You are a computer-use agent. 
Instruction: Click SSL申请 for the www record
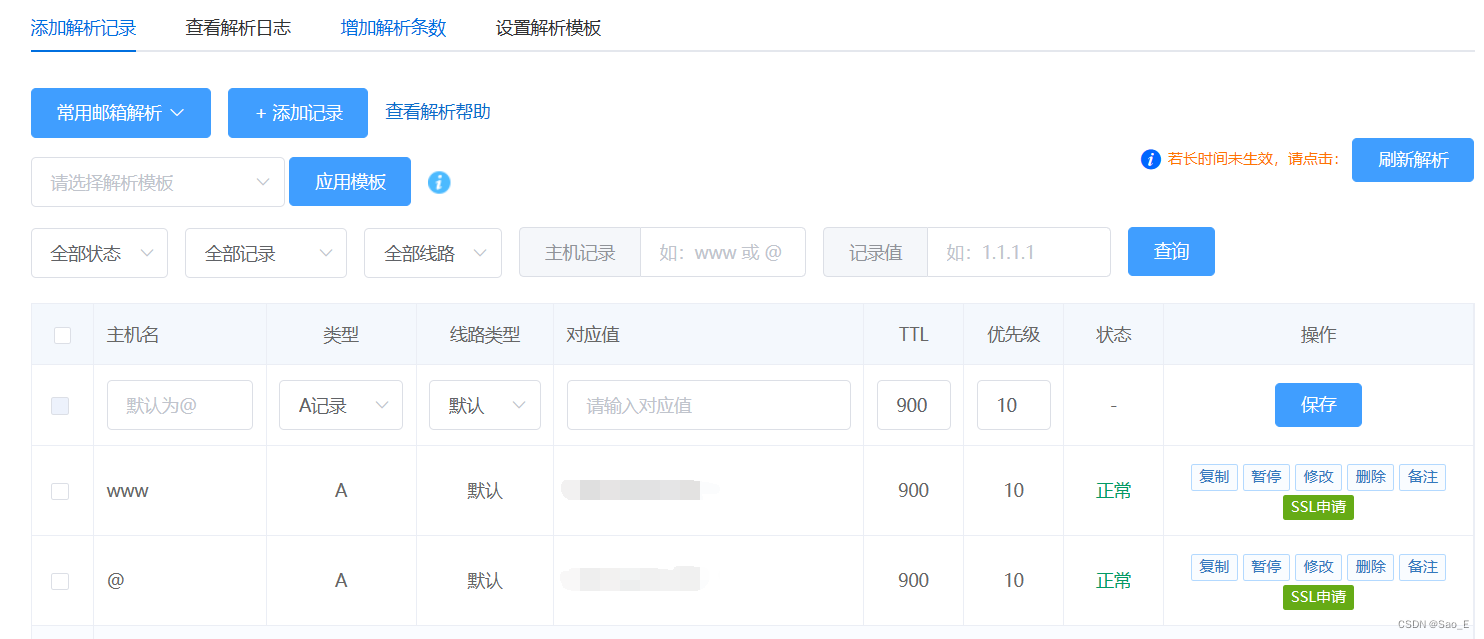pos(1318,507)
